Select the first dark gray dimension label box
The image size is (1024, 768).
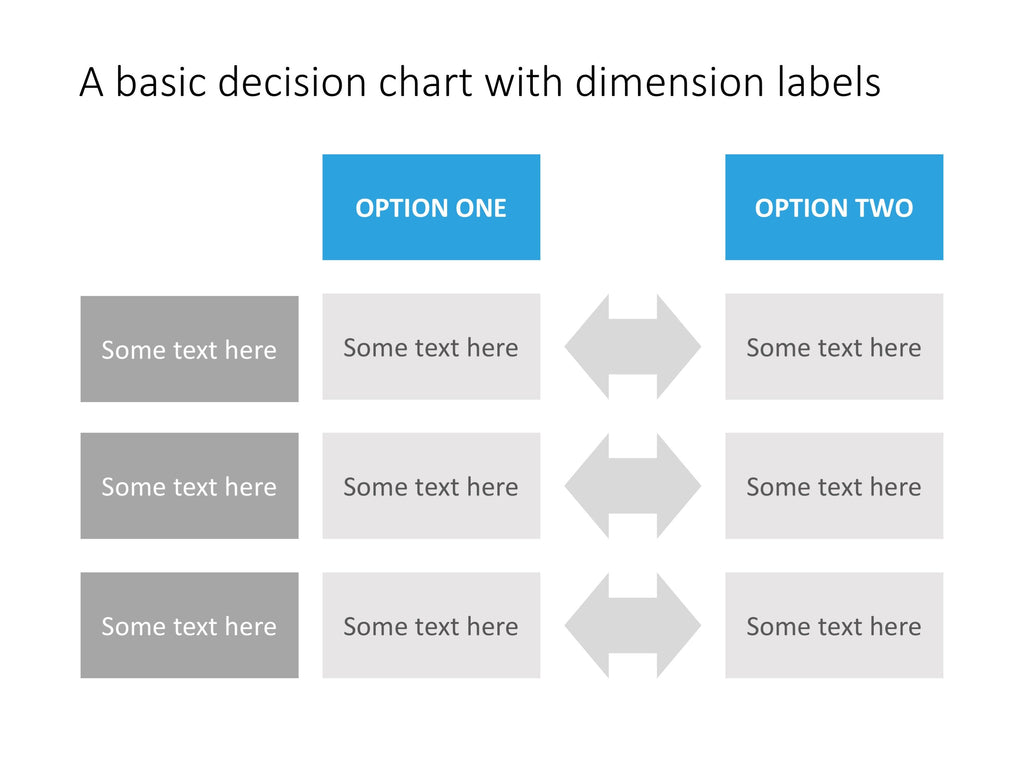(189, 349)
